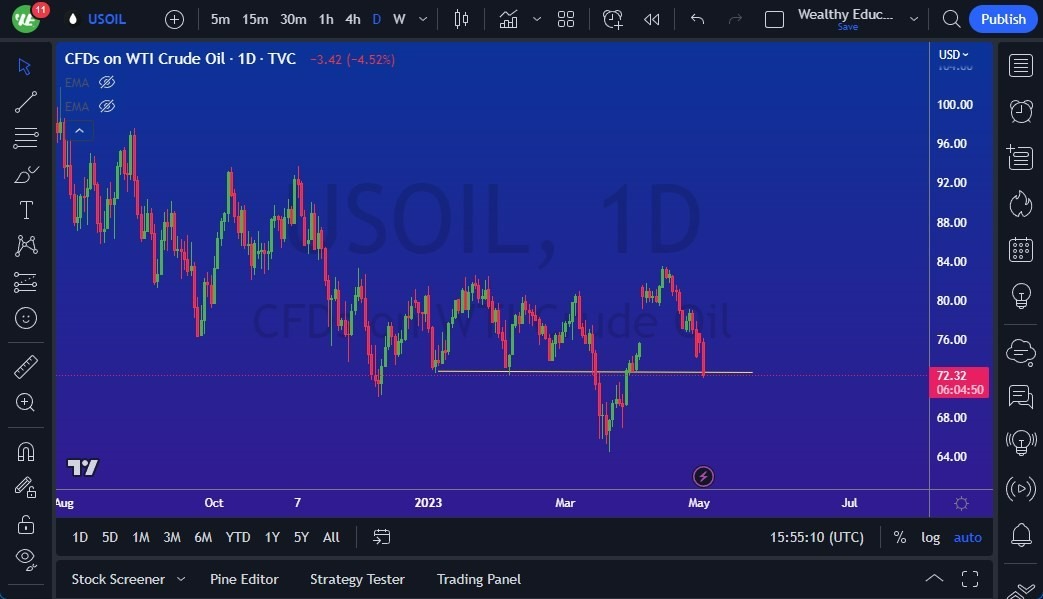
Task: Switch price scale to log
Action: (930, 537)
